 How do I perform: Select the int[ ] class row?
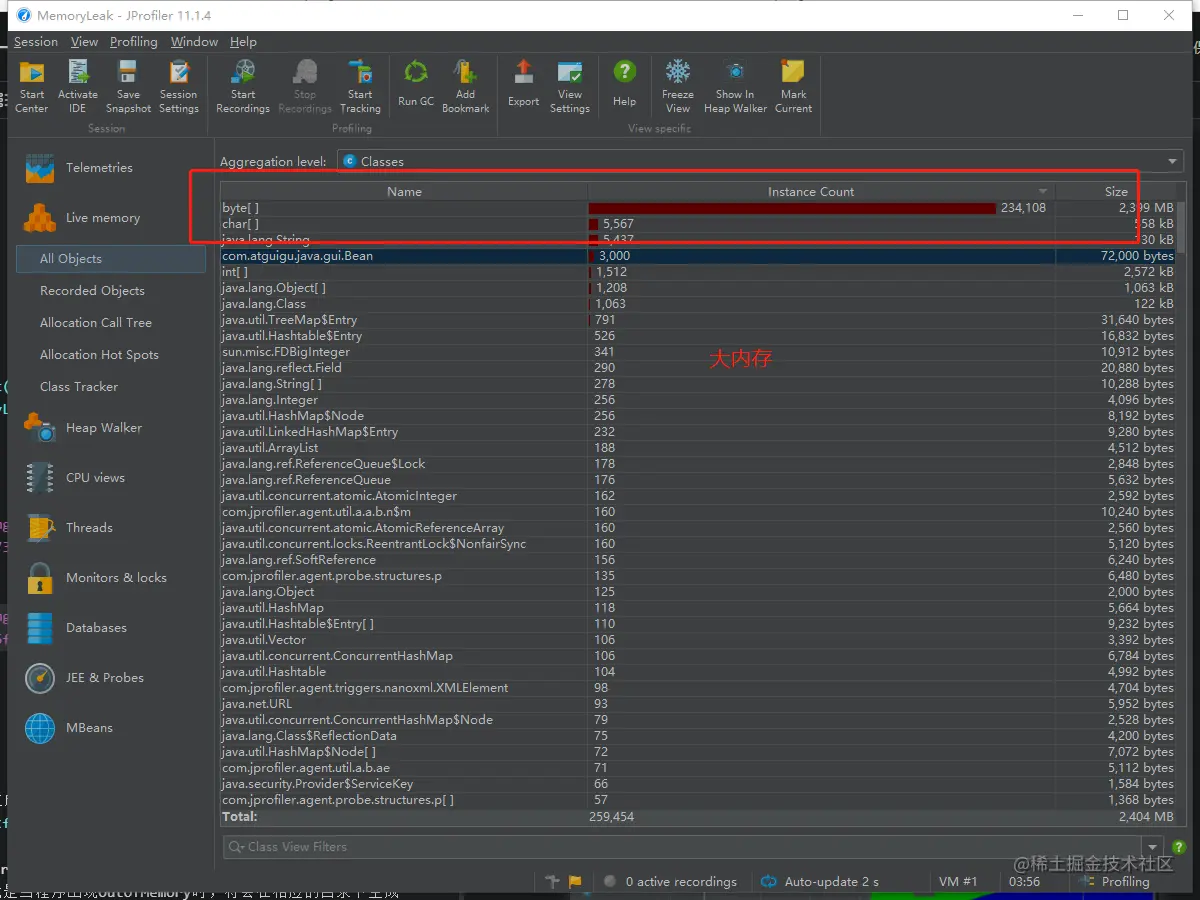697,272
